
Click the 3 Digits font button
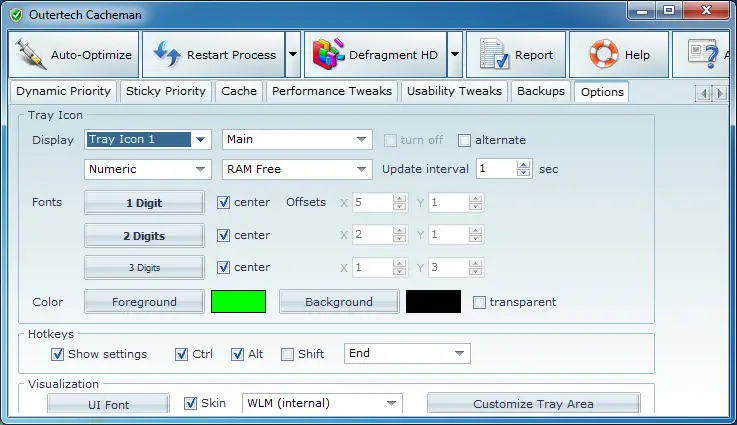coord(144,268)
